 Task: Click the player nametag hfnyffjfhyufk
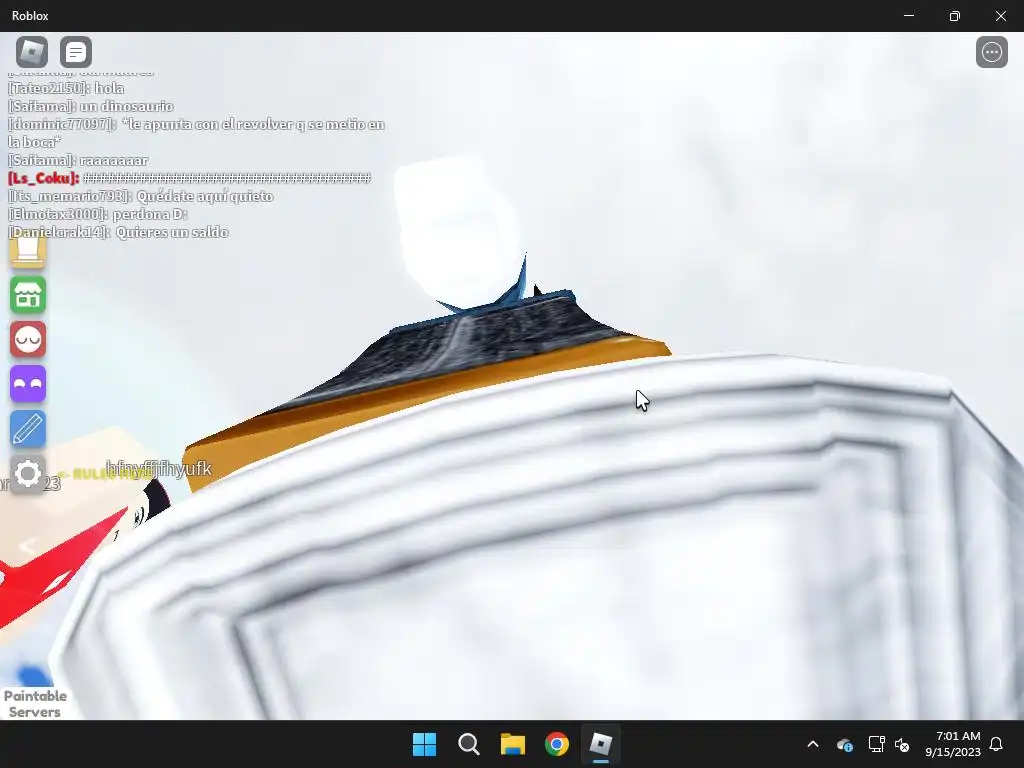coord(159,469)
